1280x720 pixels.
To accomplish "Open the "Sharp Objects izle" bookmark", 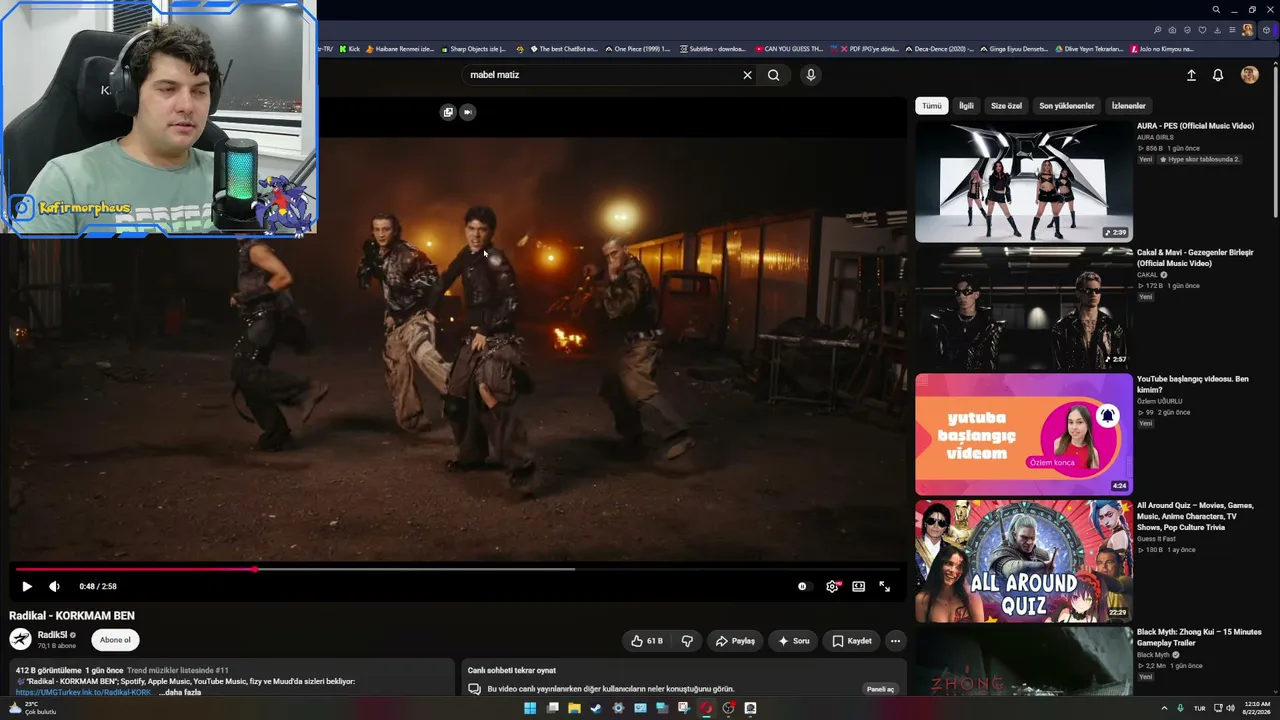I will pyautogui.click(x=473, y=49).
